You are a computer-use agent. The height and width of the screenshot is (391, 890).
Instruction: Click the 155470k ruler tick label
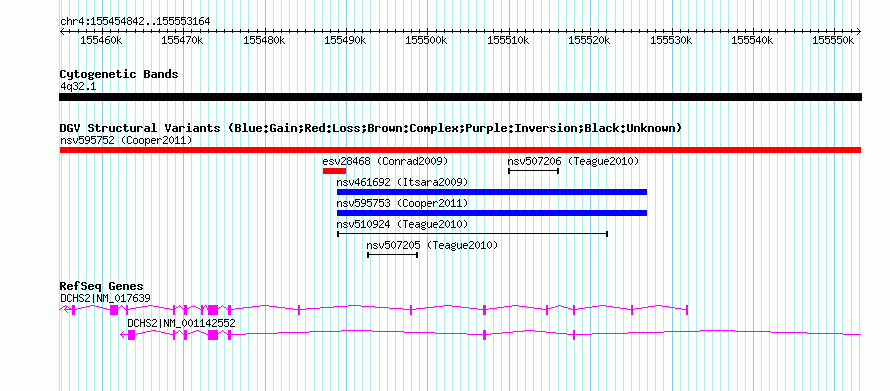183,40
